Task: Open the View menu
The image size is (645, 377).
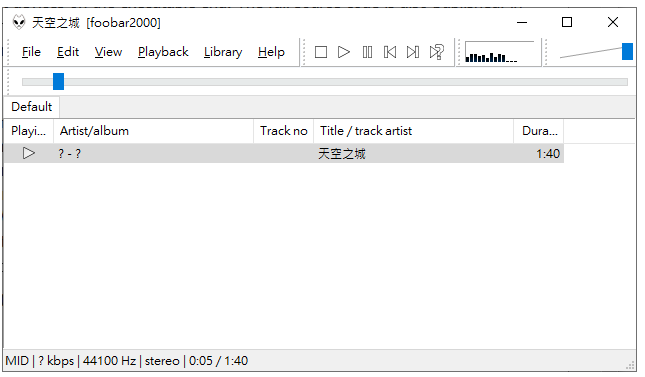Action: click(x=108, y=52)
